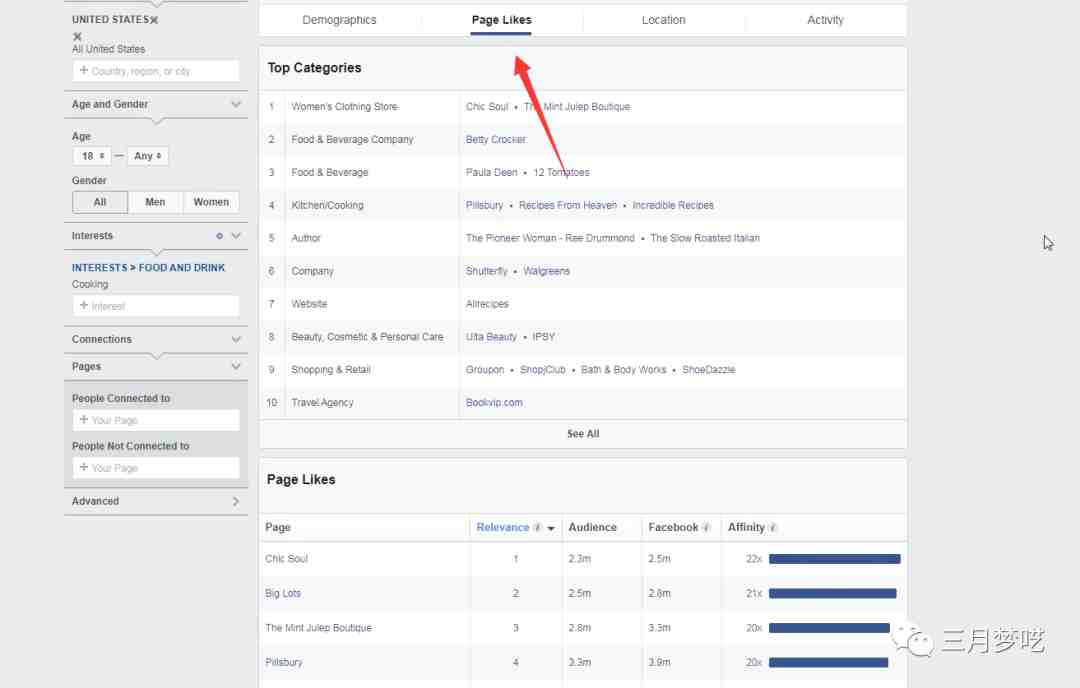The height and width of the screenshot is (688, 1080).
Task: Click Your Page field under People Not Connected to
Action: click(156, 468)
